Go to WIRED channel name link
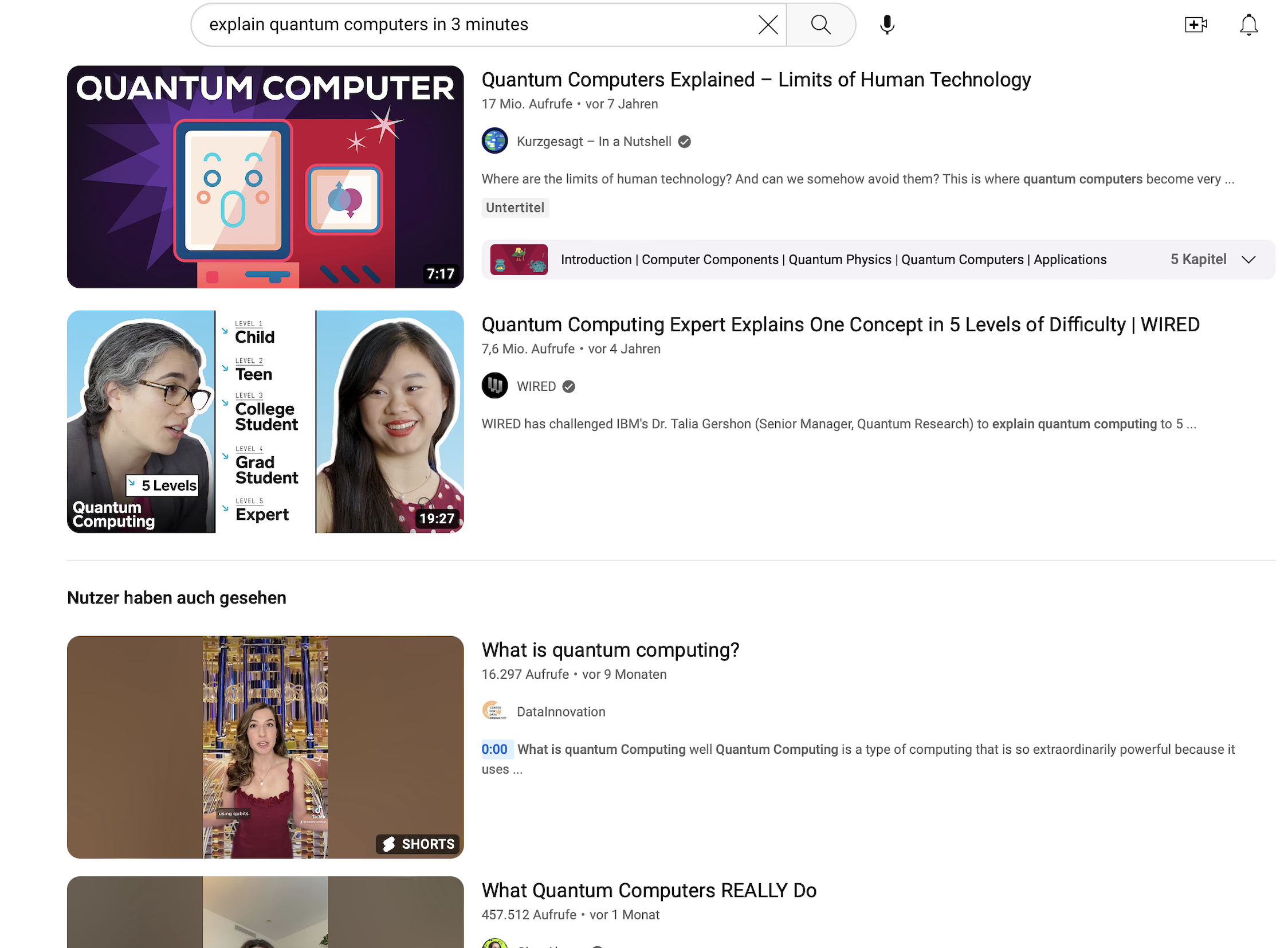 (536, 387)
